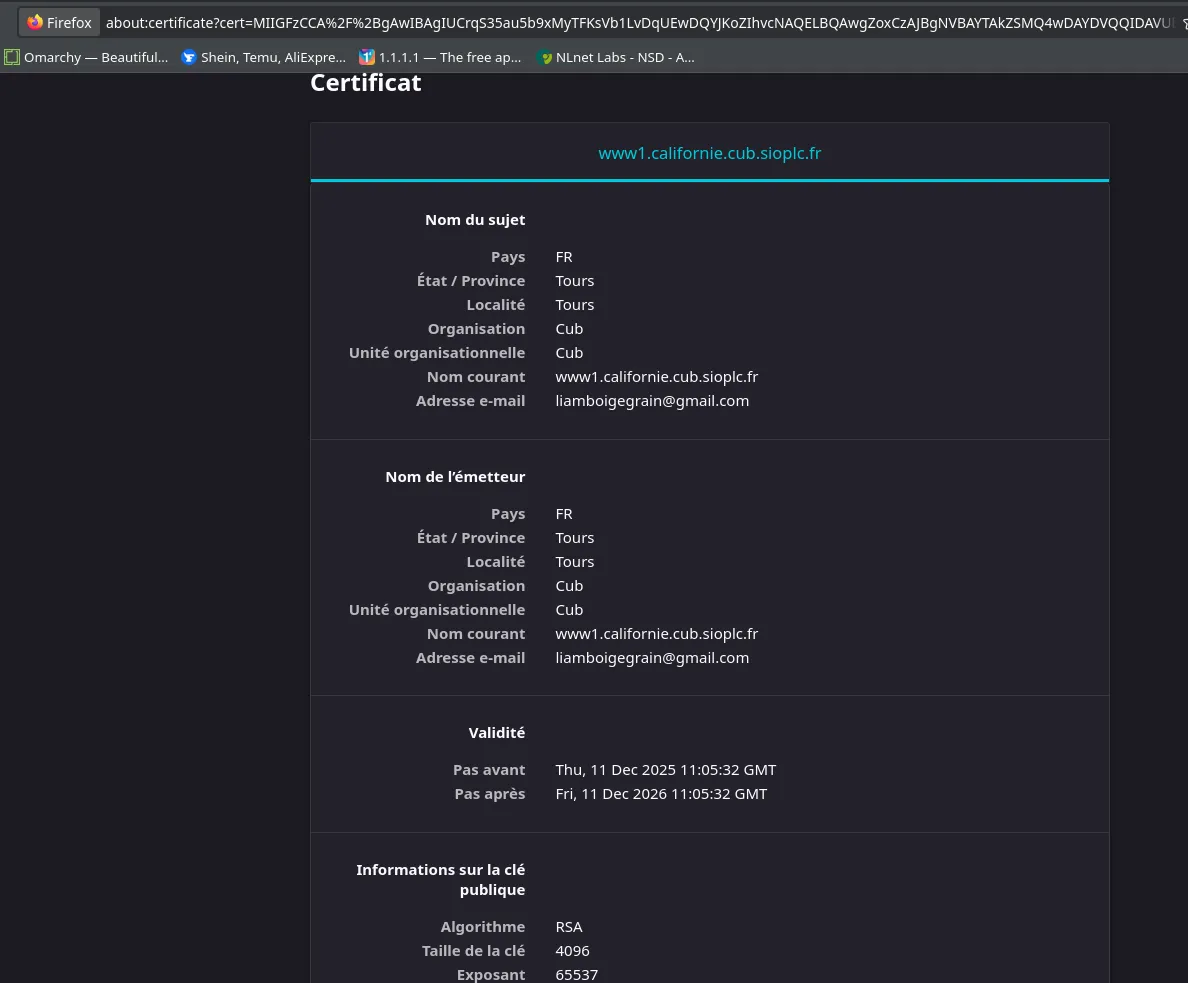Viewport: 1188px width, 983px height.
Task: Click the issuer's Nom courant value
Action: (656, 634)
